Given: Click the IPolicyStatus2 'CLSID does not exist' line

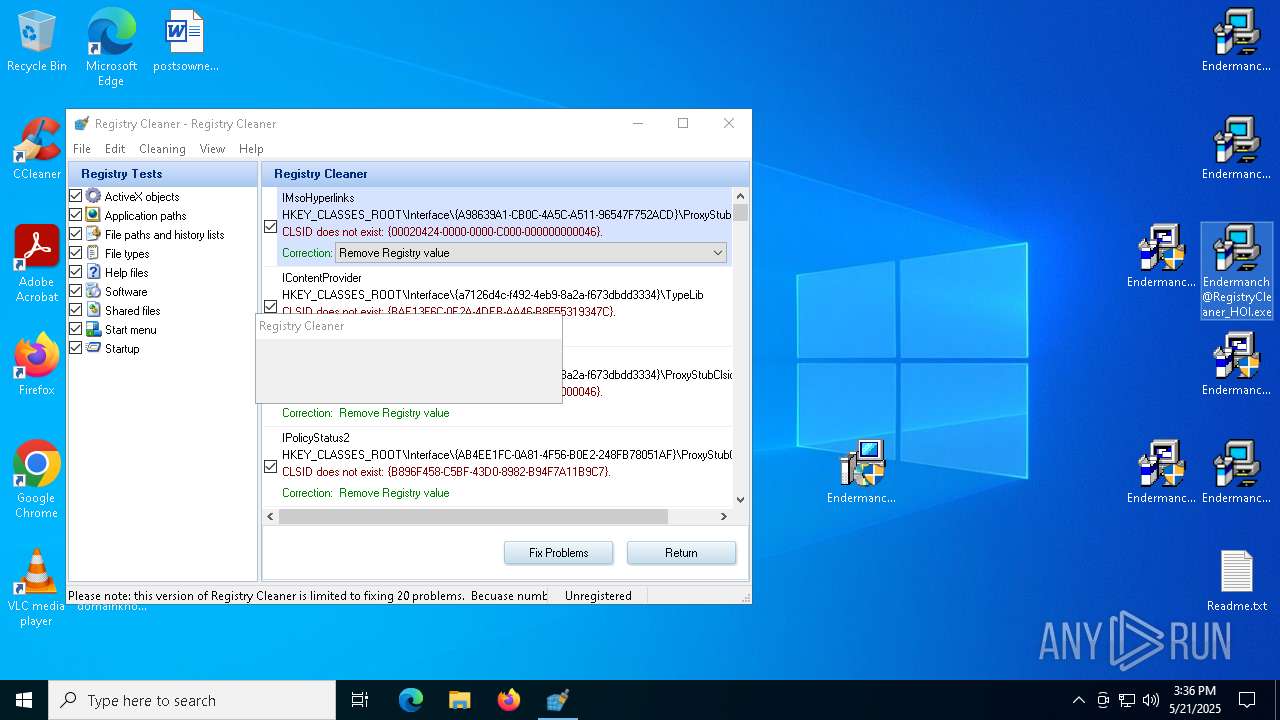Looking at the screenshot, I should point(446,472).
